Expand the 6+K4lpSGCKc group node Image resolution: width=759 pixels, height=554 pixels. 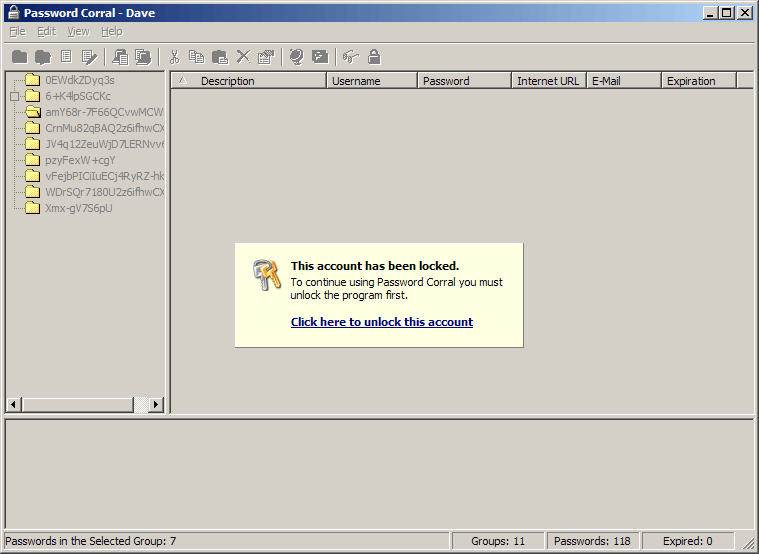[15, 96]
